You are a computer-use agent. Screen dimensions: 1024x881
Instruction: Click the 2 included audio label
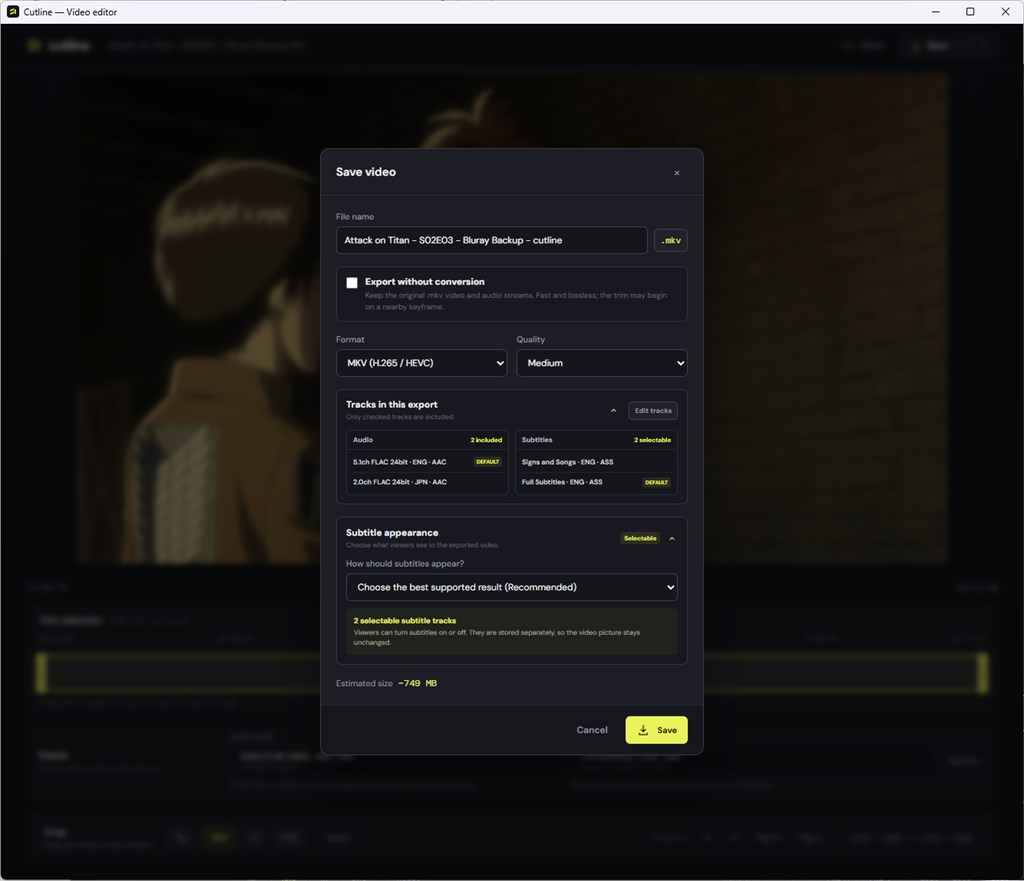coord(486,440)
